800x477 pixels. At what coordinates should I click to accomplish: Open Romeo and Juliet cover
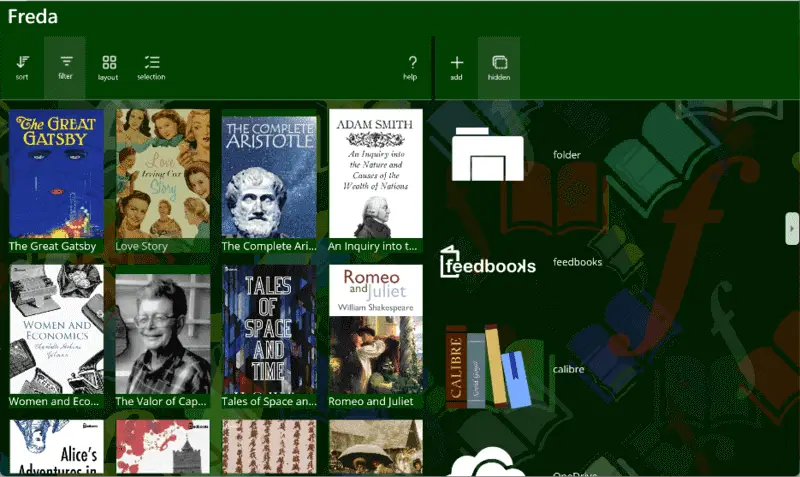click(x=376, y=329)
